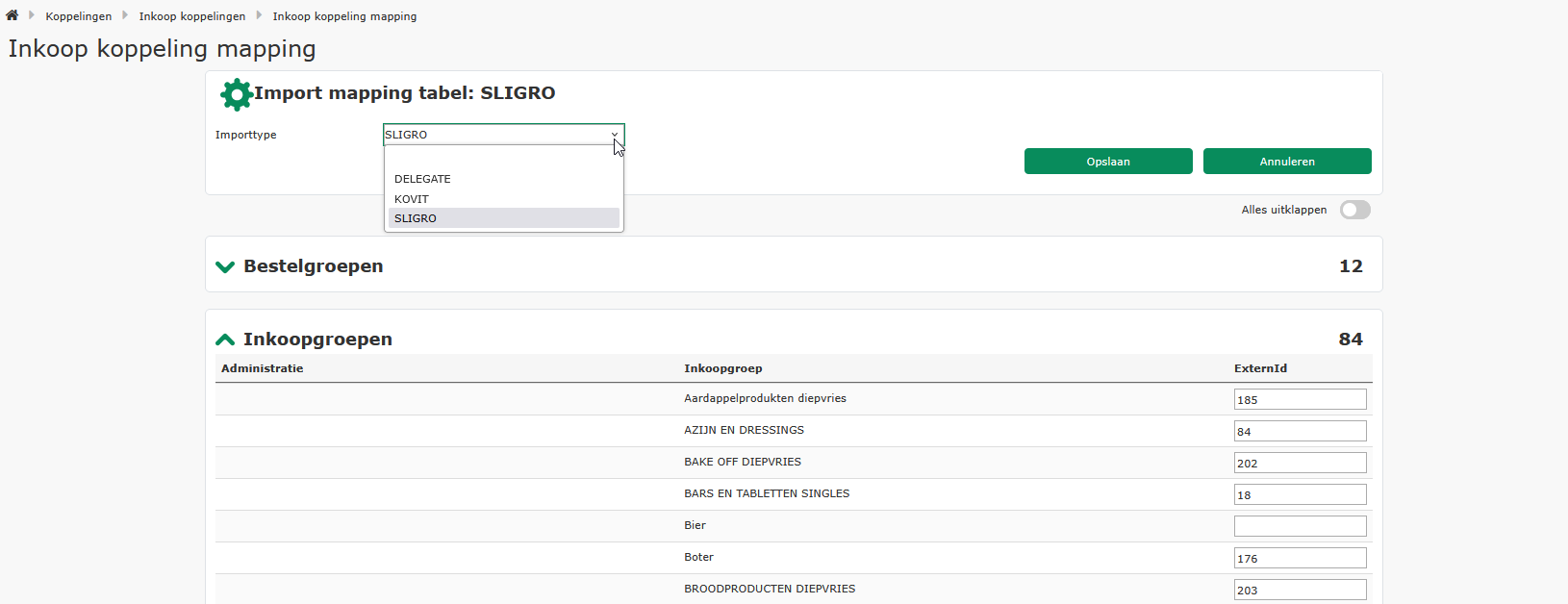
Task: Toggle the Alles uitklappen switch
Action: [x=1354, y=210]
